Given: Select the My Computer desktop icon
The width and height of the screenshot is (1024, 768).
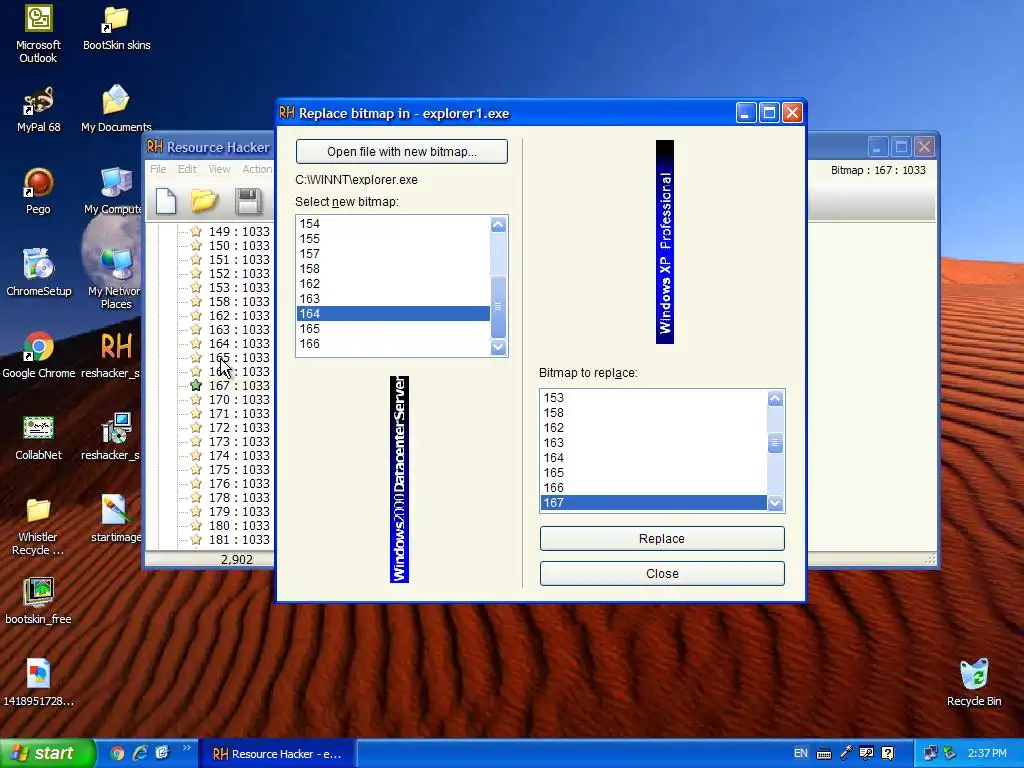Looking at the screenshot, I should click(114, 191).
